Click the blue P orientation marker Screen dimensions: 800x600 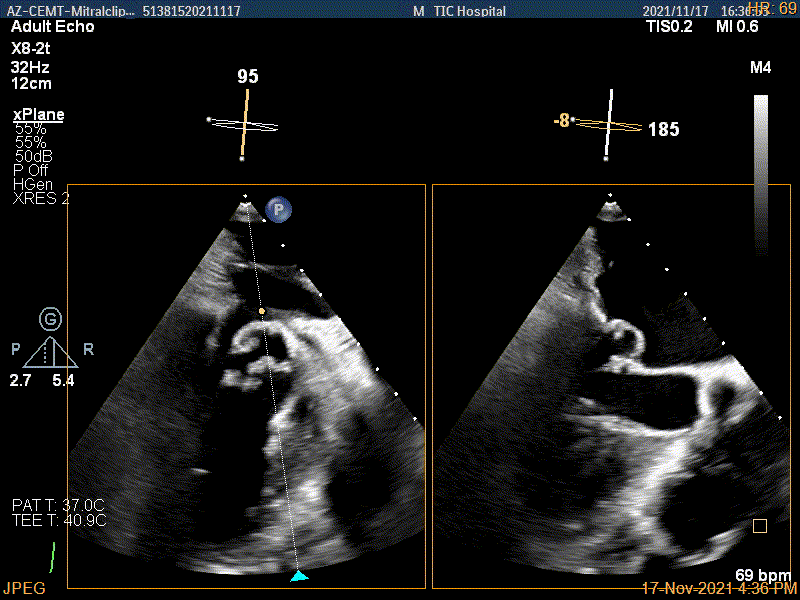click(278, 209)
